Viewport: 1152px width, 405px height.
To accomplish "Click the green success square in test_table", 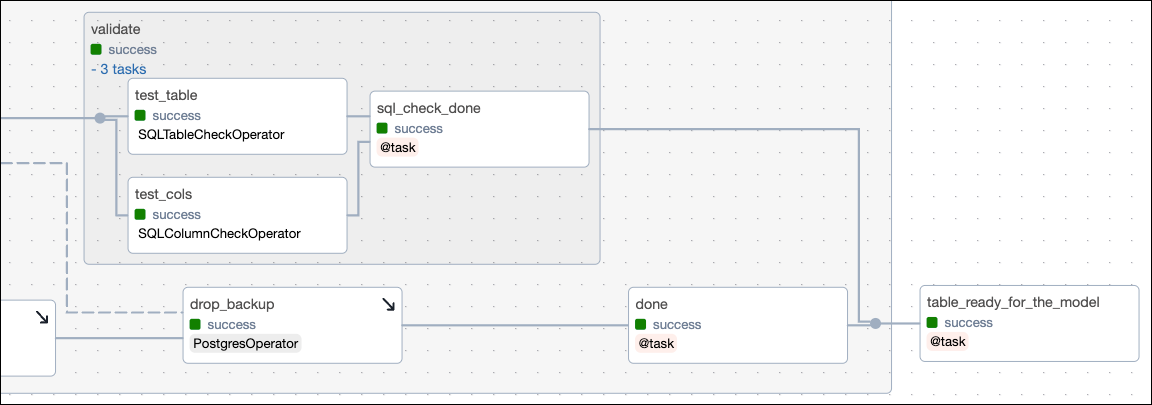I will pos(140,116).
